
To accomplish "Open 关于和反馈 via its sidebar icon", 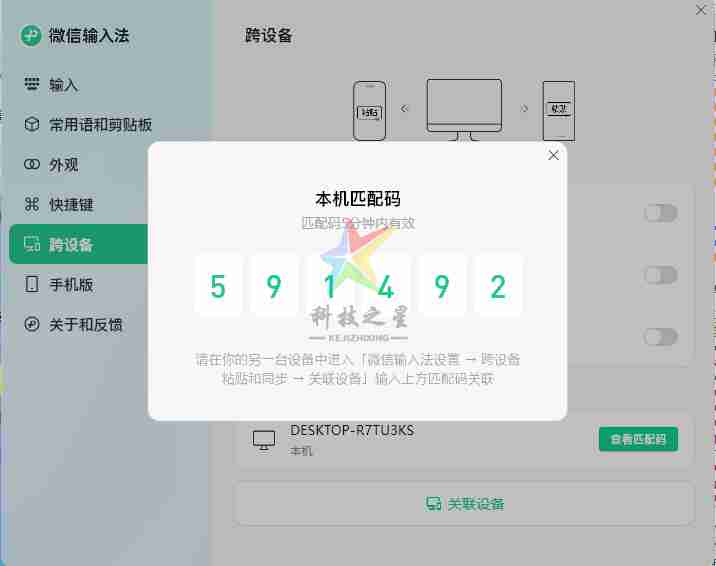I will coord(32,325).
